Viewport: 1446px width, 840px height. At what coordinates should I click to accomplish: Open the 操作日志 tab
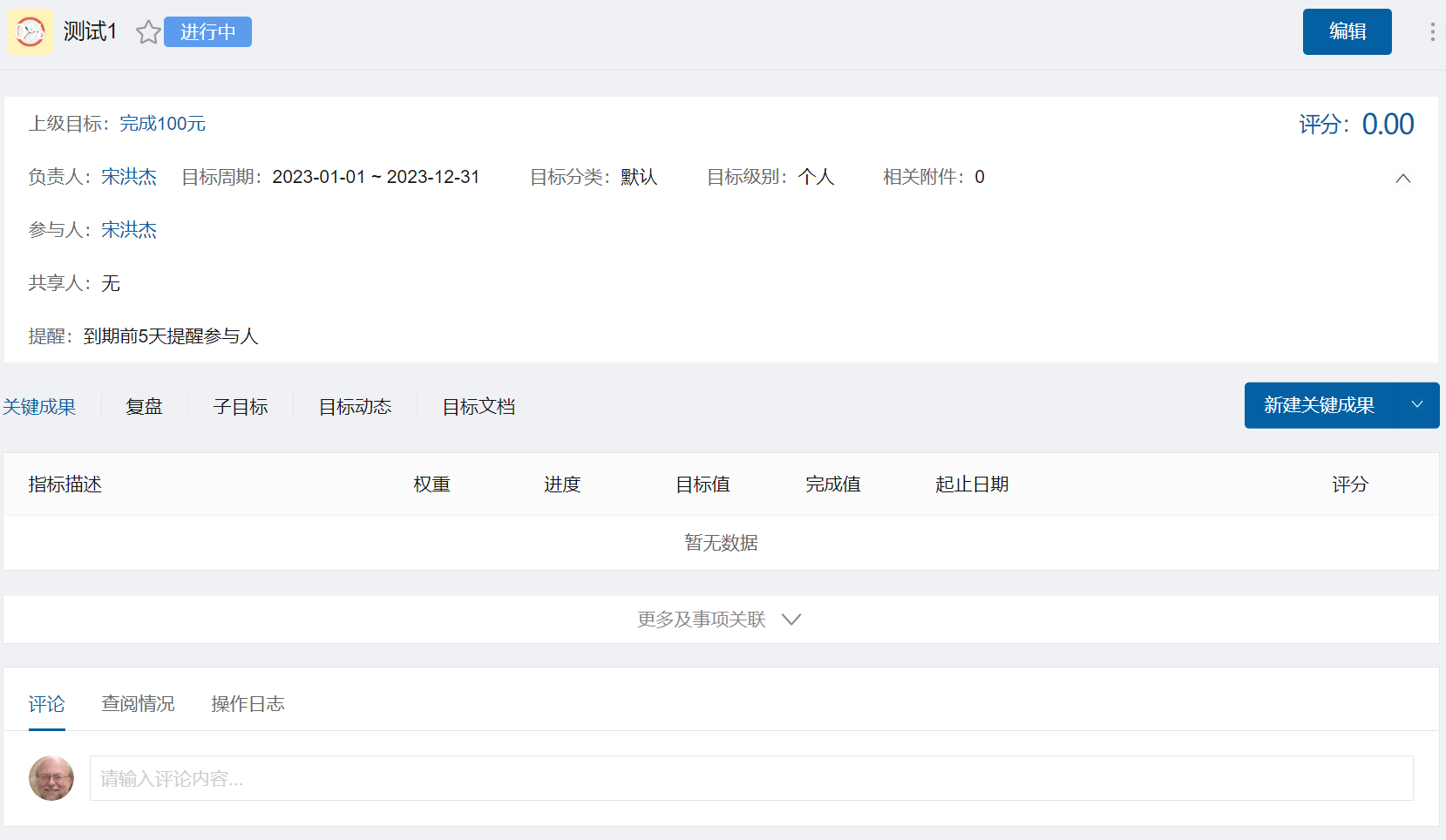[248, 704]
